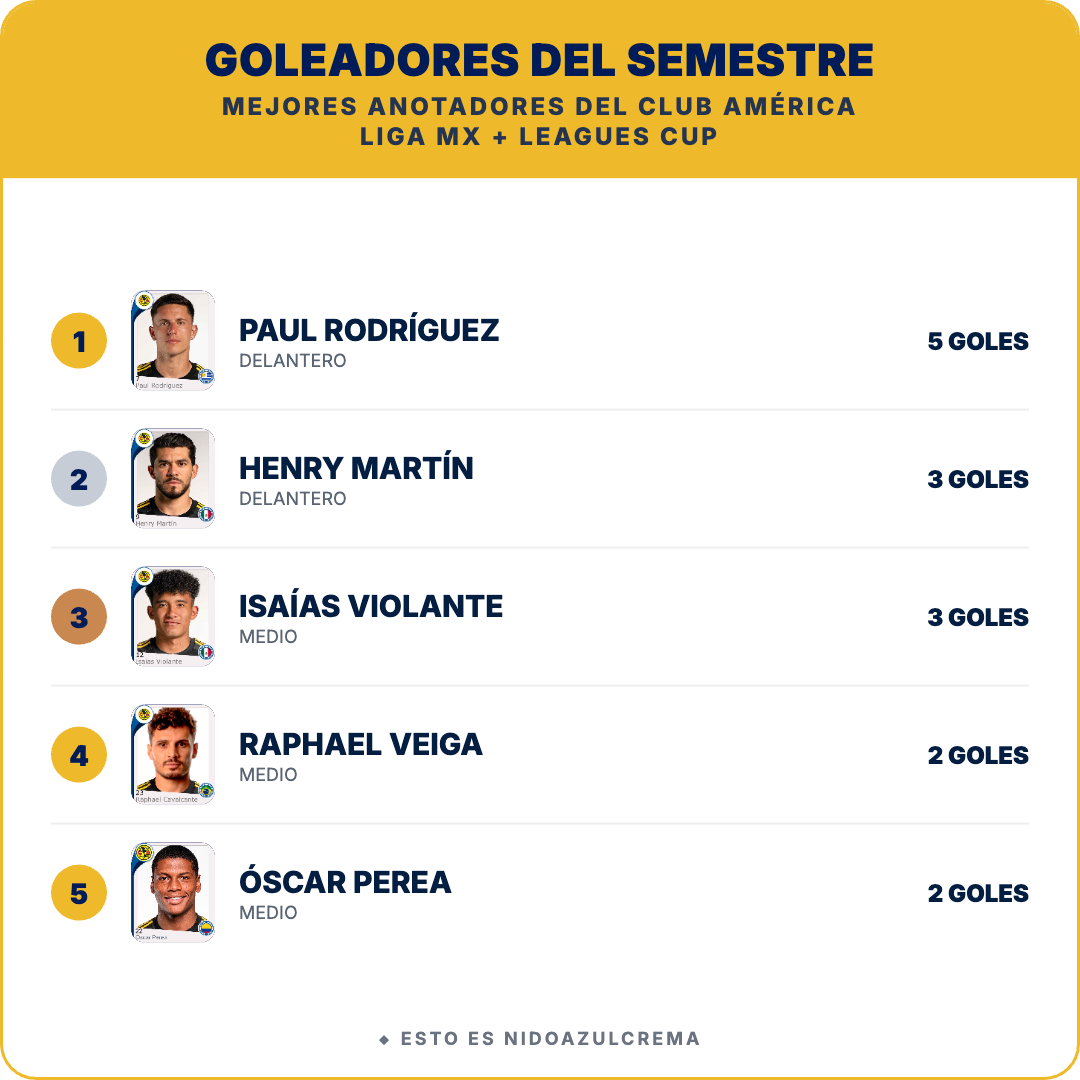
Task: Select the ÓSCAR PEREA name
Action: [345, 882]
